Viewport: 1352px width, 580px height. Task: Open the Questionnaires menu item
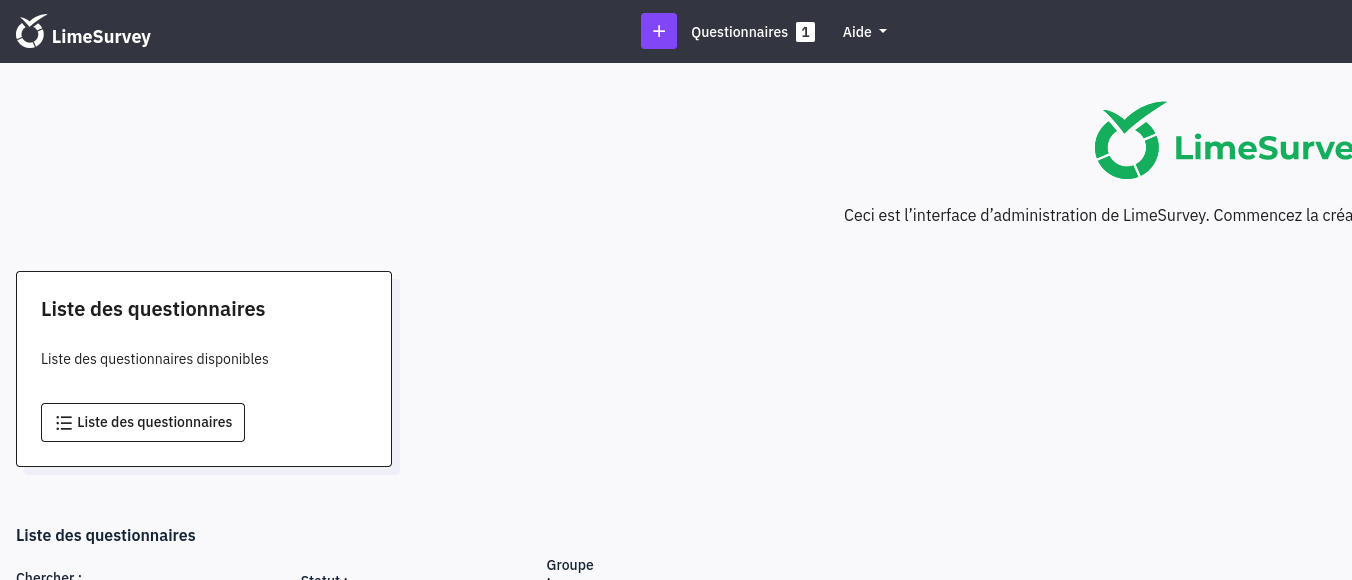739,32
